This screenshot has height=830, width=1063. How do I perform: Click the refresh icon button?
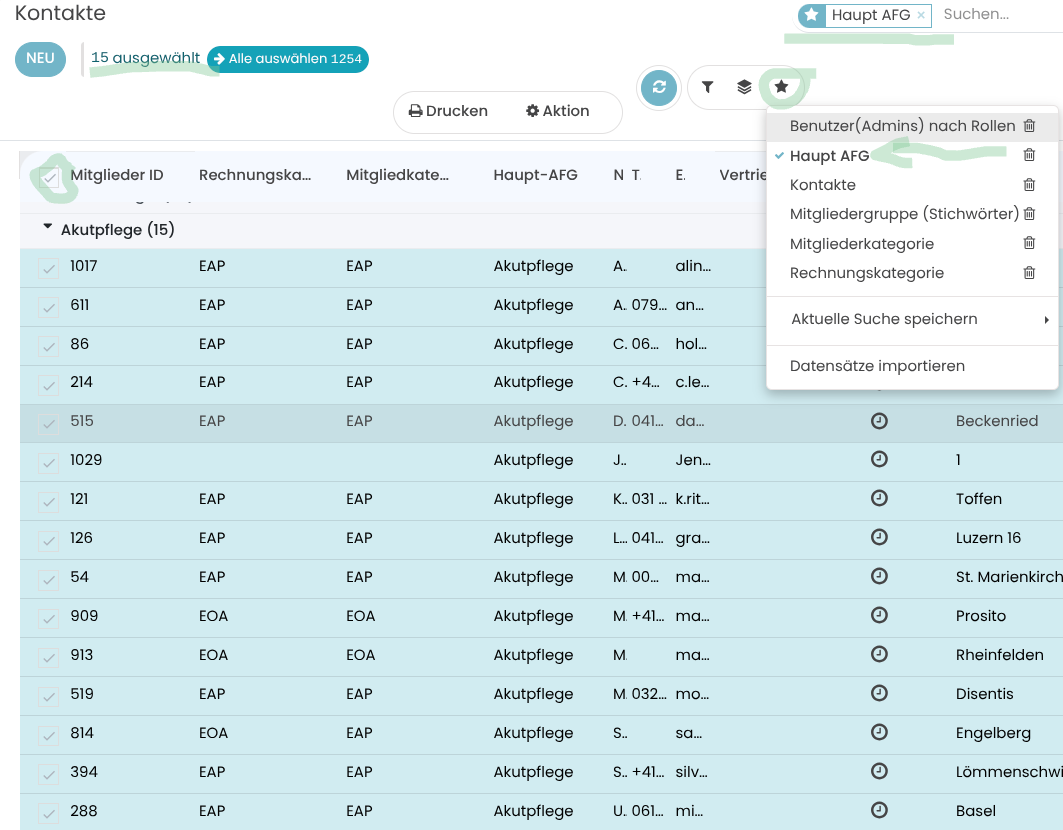coord(659,87)
